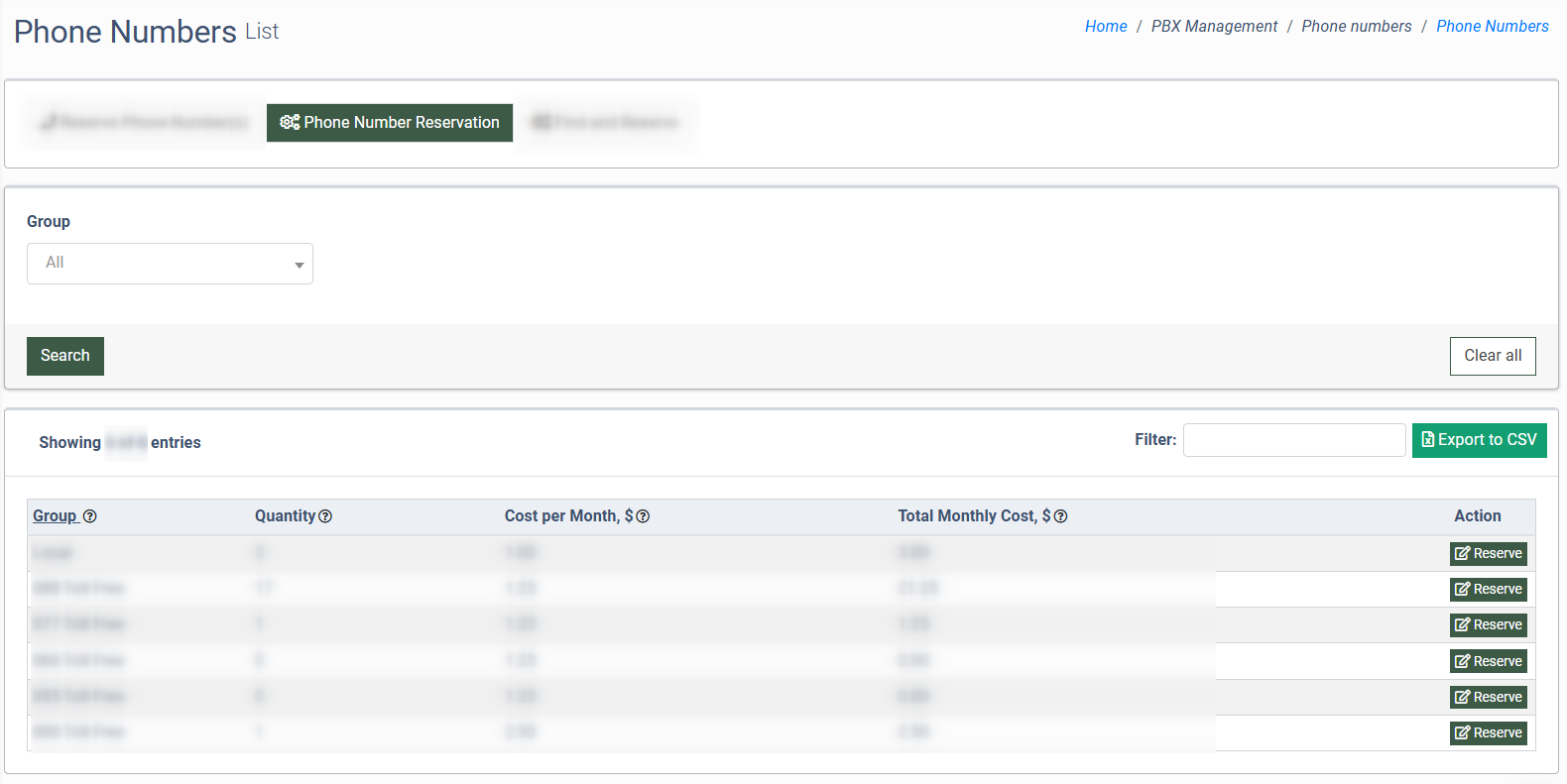1567x784 pixels.
Task: Sort by the Quantity column header
Action: (285, 516)
